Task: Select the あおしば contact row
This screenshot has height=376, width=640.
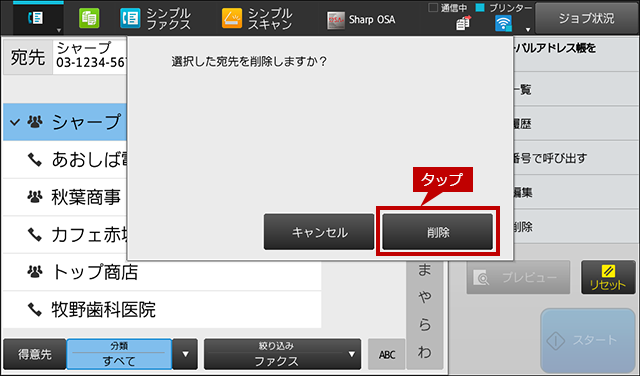Action: click(x=65, y=160)
